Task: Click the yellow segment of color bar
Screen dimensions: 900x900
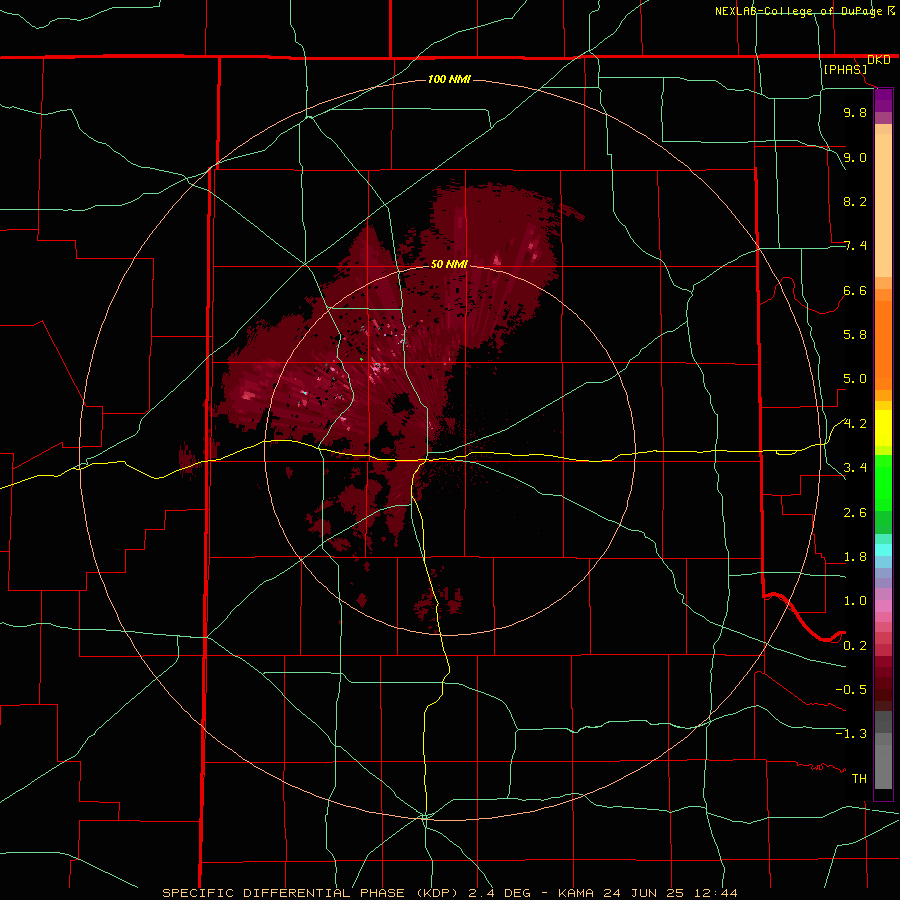Action: pyautogui.click(x=883, y=428)
